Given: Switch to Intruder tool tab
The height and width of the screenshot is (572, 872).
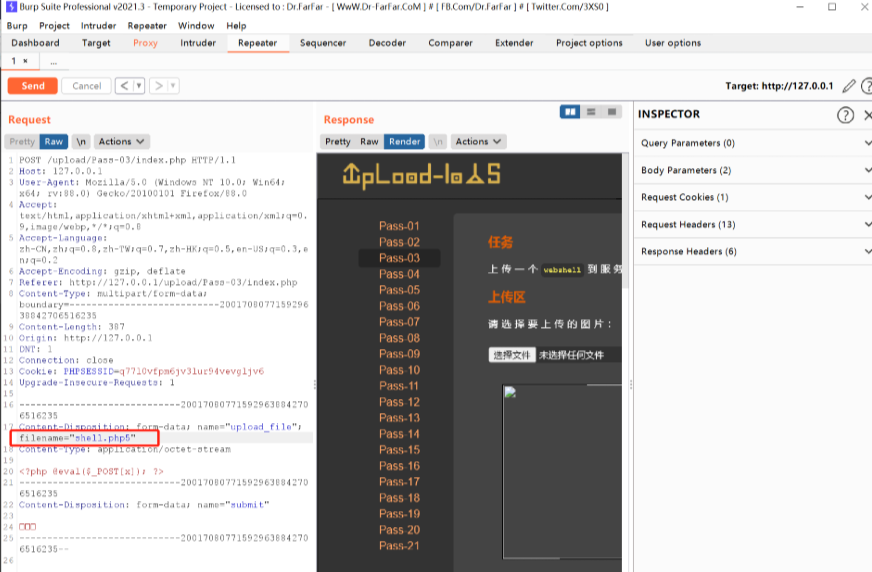Looking at the screenshot, I should (198, 43).
